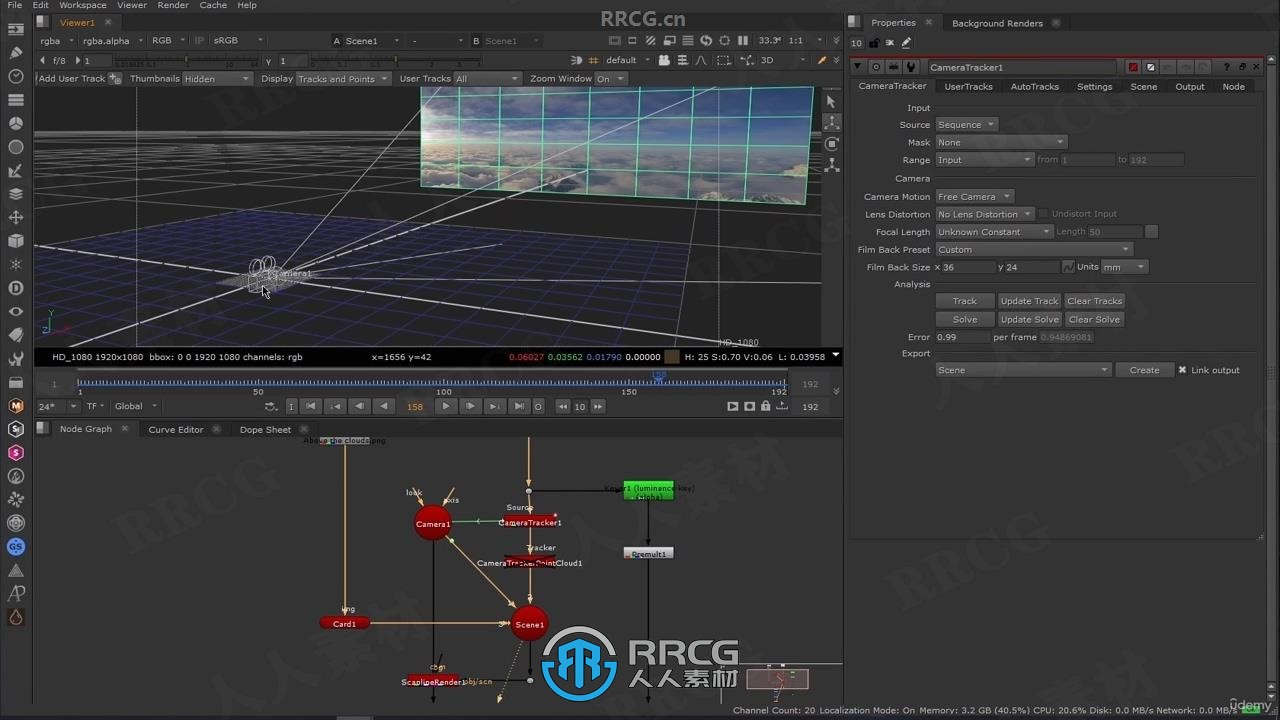Click the red node color square icon
Screen dimensions: 1280x720
pos(1133,67)
